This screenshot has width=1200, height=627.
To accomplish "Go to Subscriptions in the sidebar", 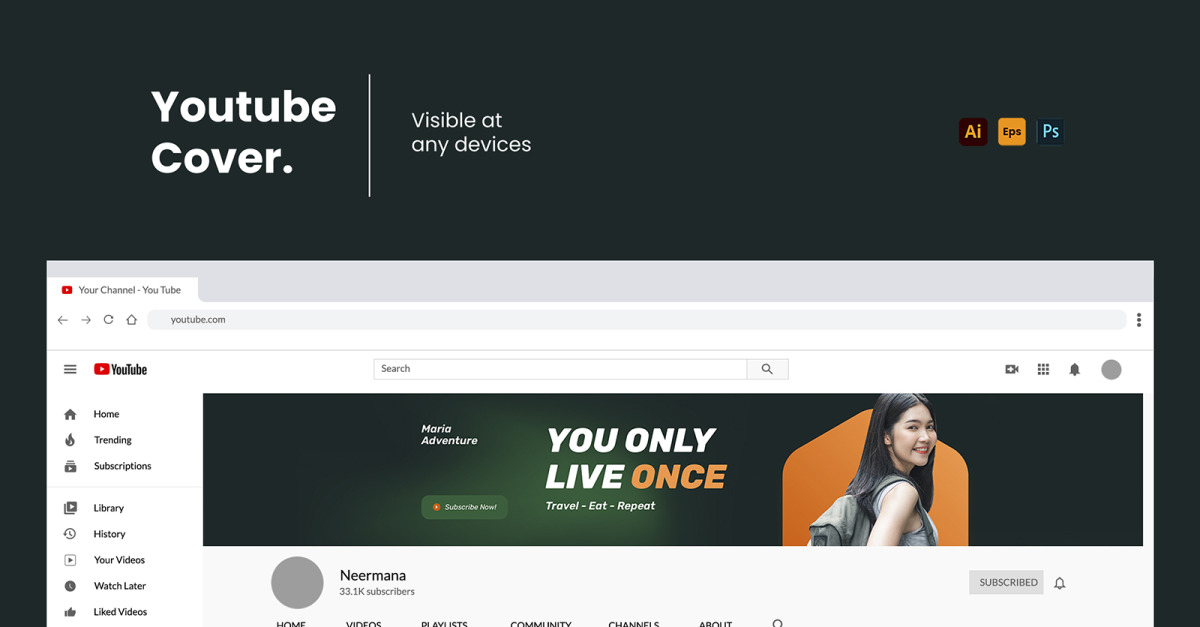I will click(122, 465).
